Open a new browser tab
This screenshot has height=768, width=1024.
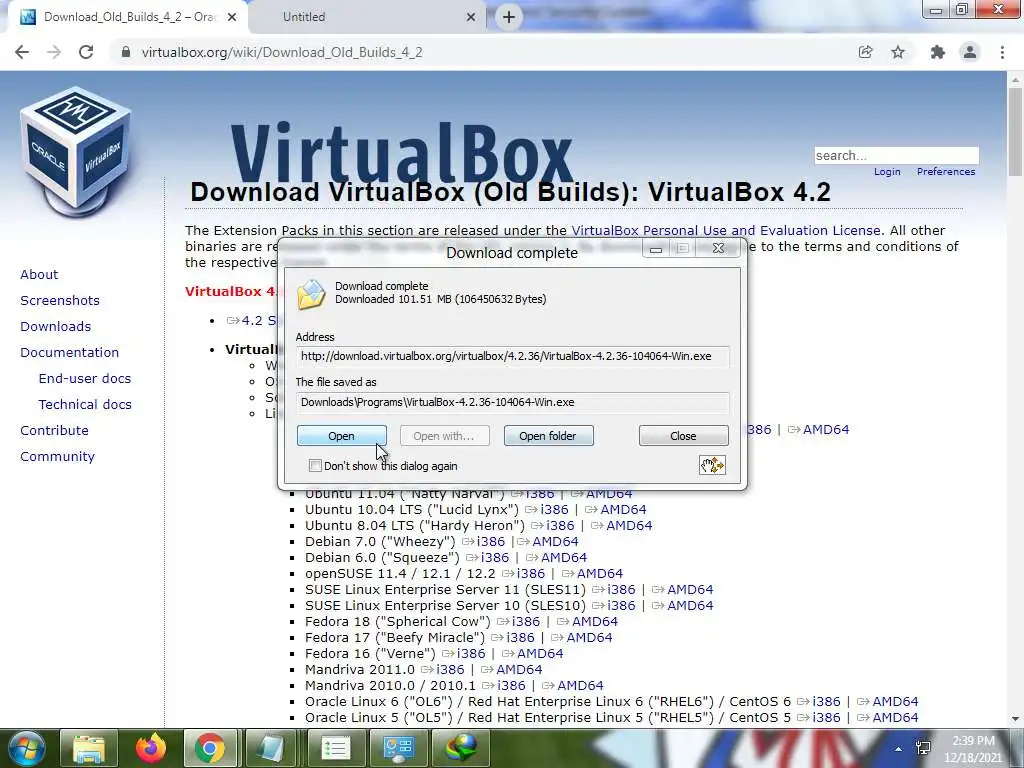[x=509, y=17]
